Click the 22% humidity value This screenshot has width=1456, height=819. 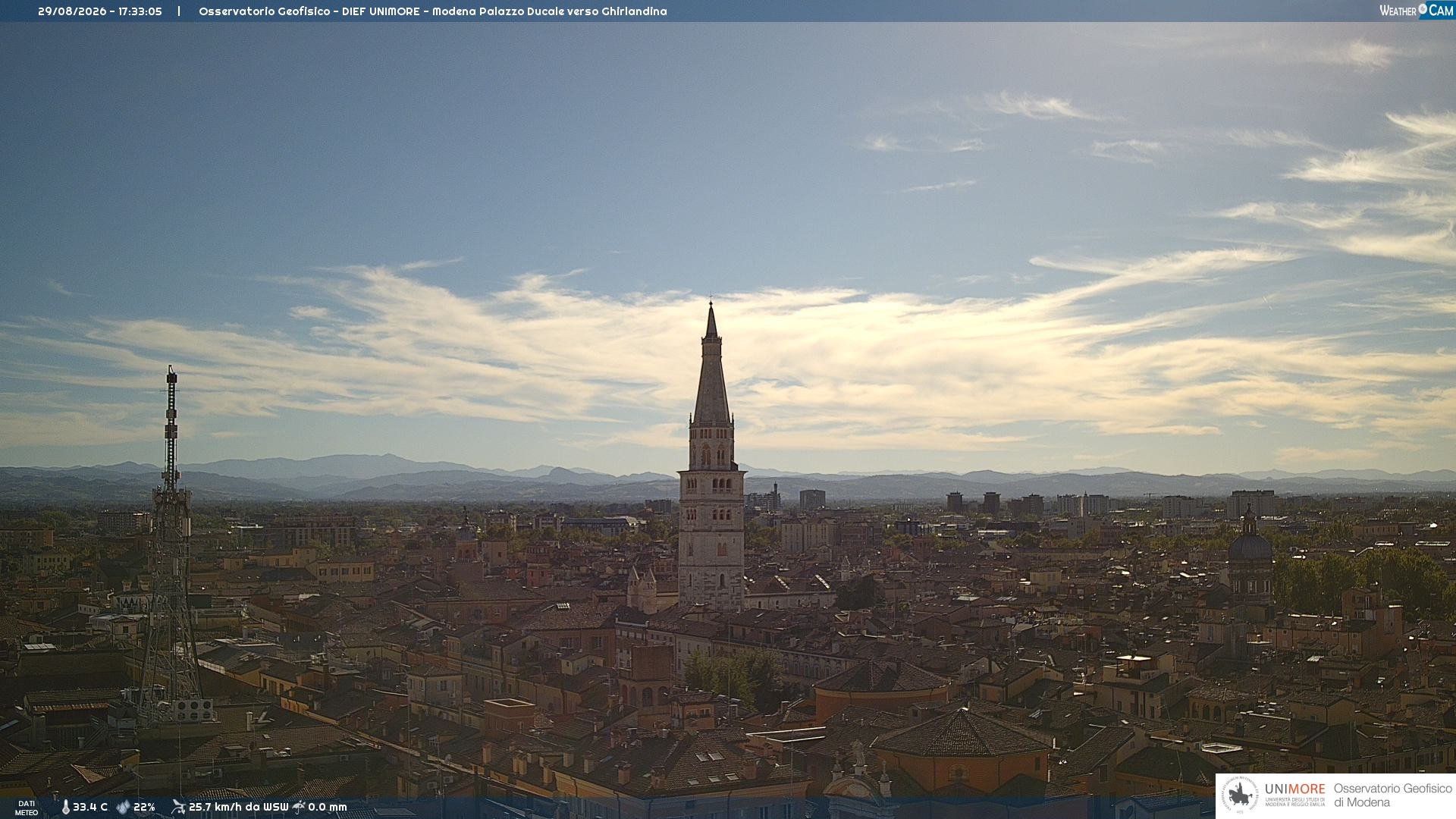[x=144, y=807]
